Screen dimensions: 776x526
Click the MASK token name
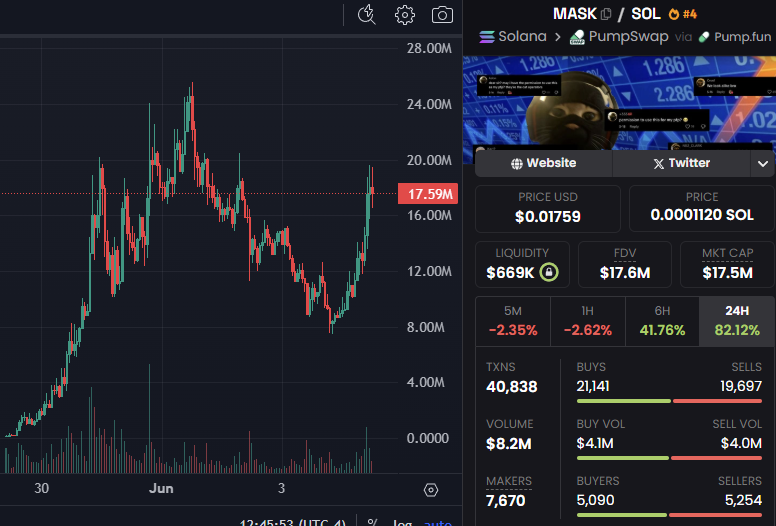(x=575, y=14)
